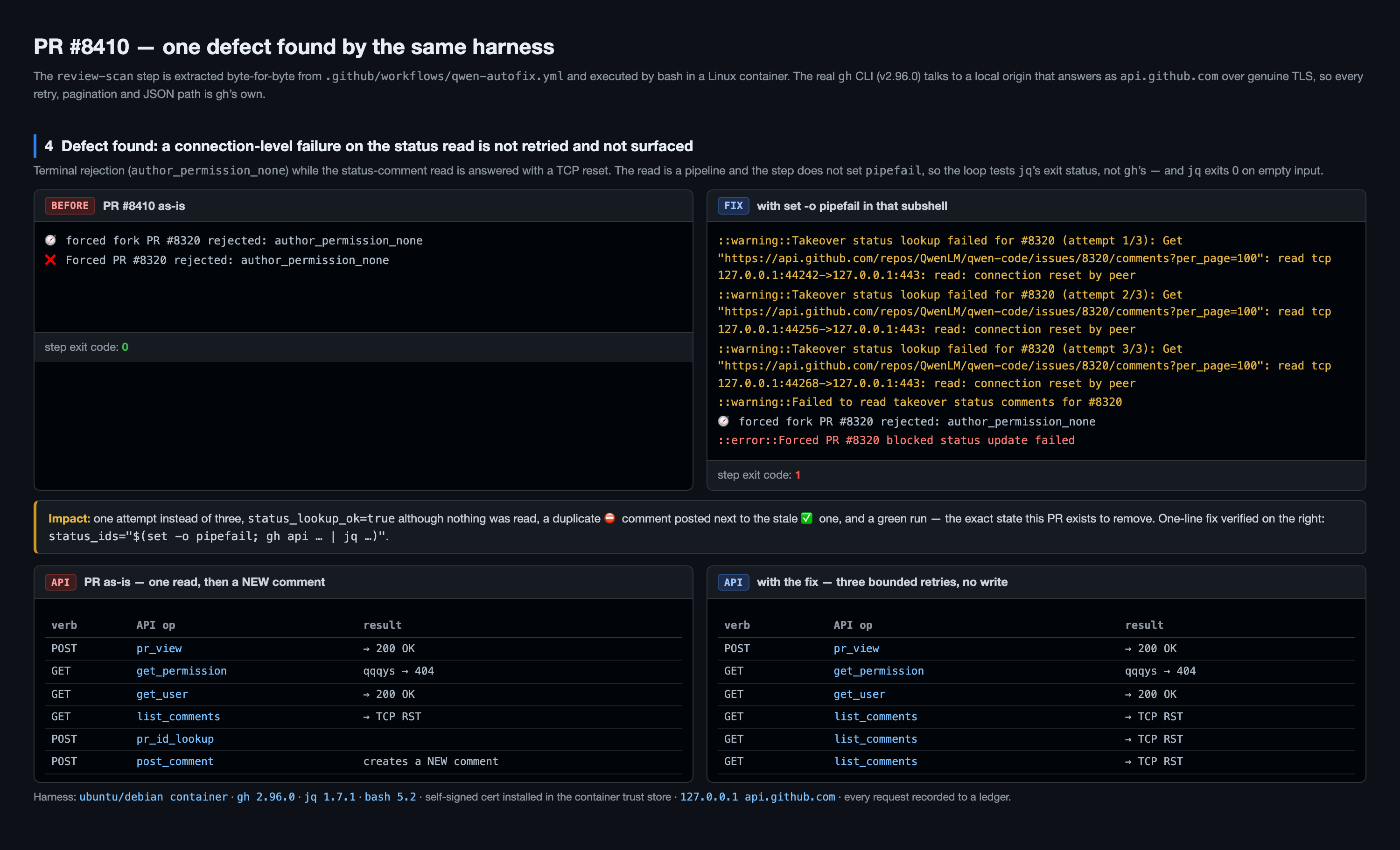Click 'ubuntu/debian container' in the Harness footer
The image size is (1400, 850).
pos(154,797)
